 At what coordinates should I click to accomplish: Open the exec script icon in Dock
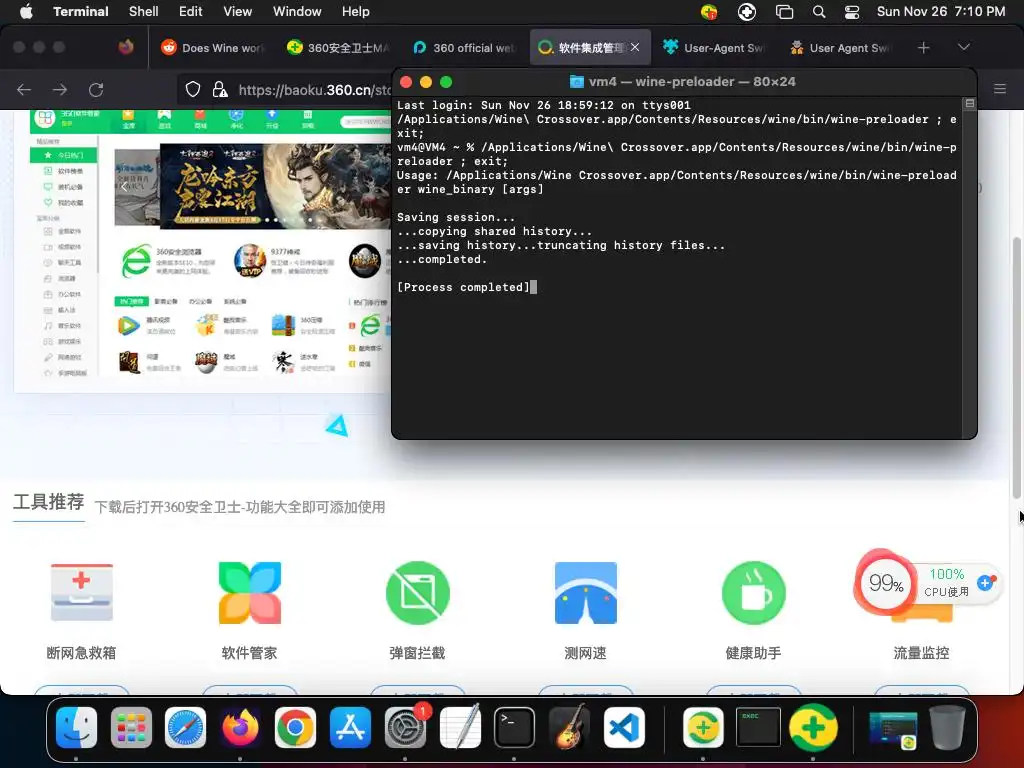758,727
